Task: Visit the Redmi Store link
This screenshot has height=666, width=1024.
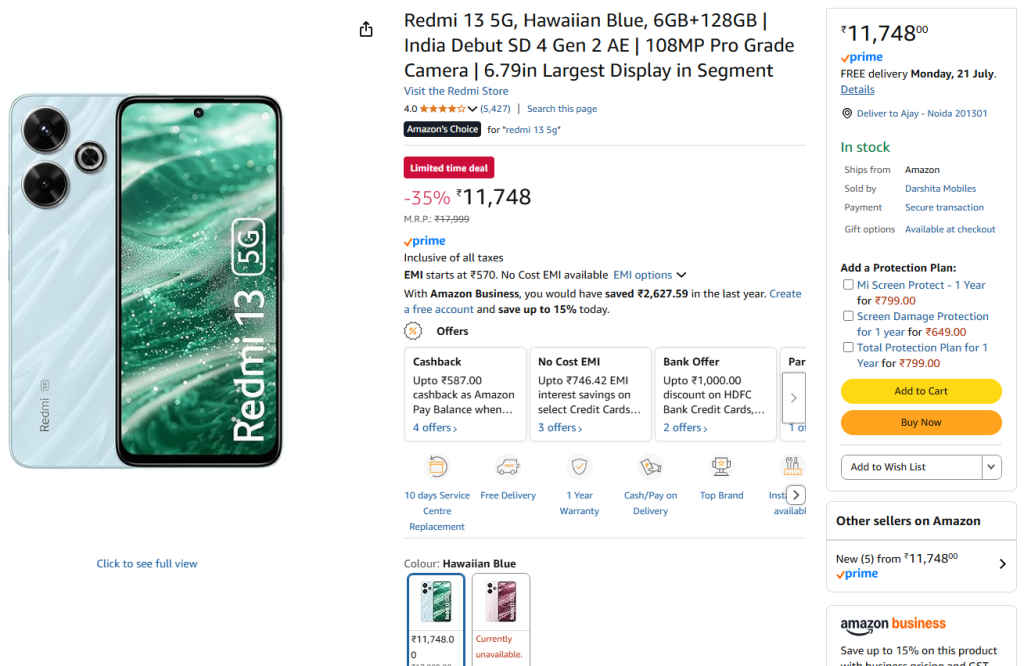Action: pyautogui.click(x=455, y=91)
